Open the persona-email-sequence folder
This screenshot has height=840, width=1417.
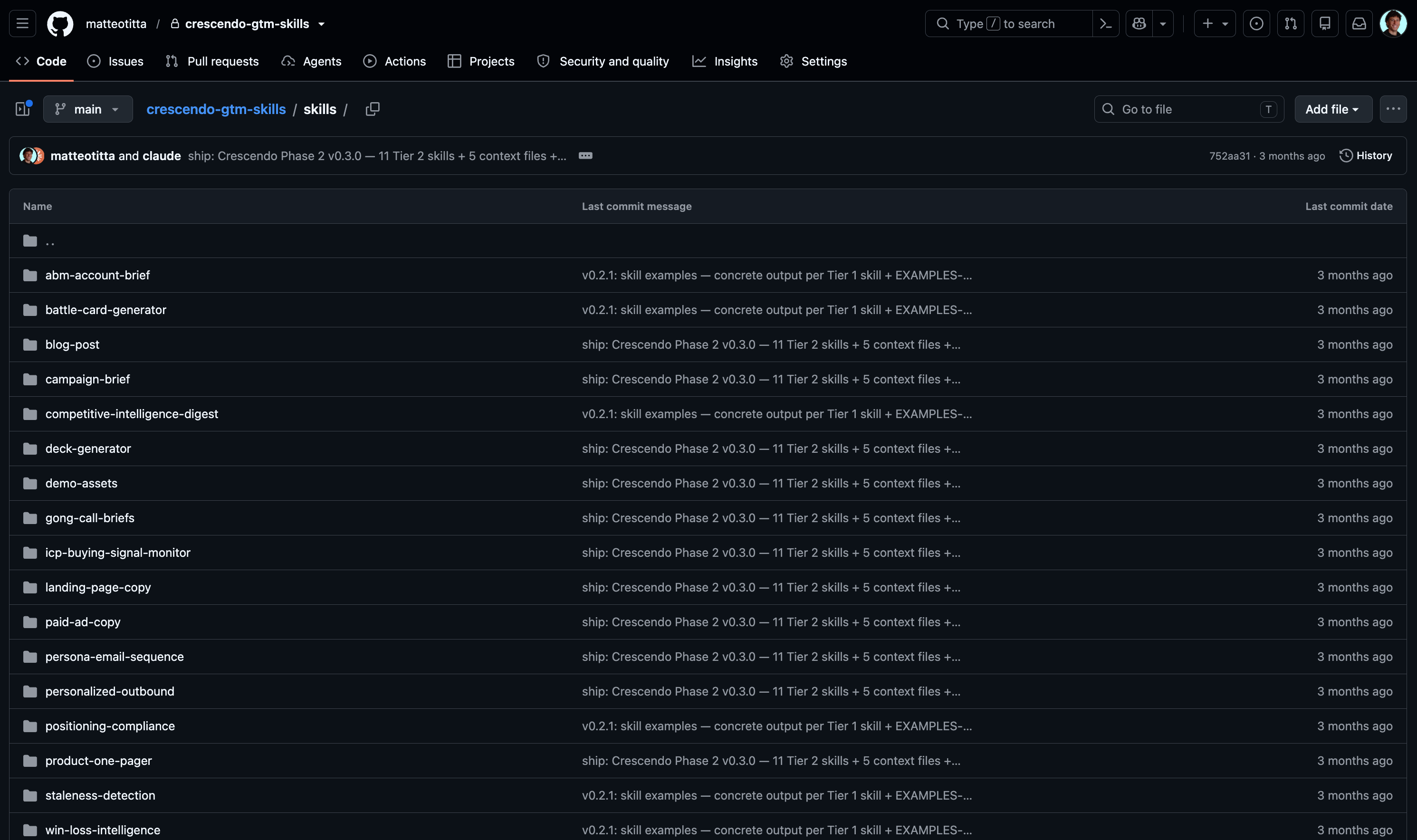[115, 657]
